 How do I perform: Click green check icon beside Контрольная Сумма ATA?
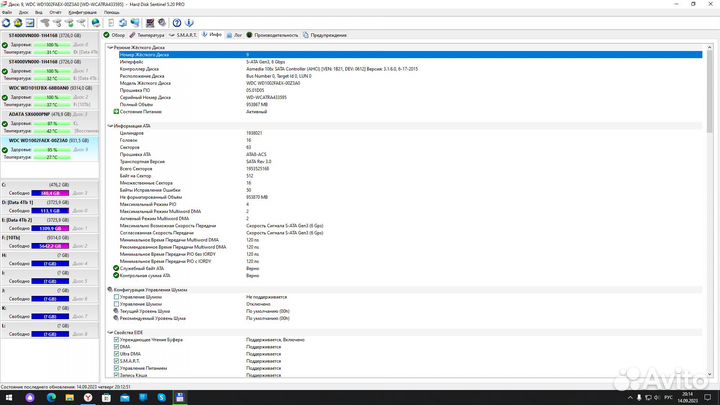coord(116,276)
